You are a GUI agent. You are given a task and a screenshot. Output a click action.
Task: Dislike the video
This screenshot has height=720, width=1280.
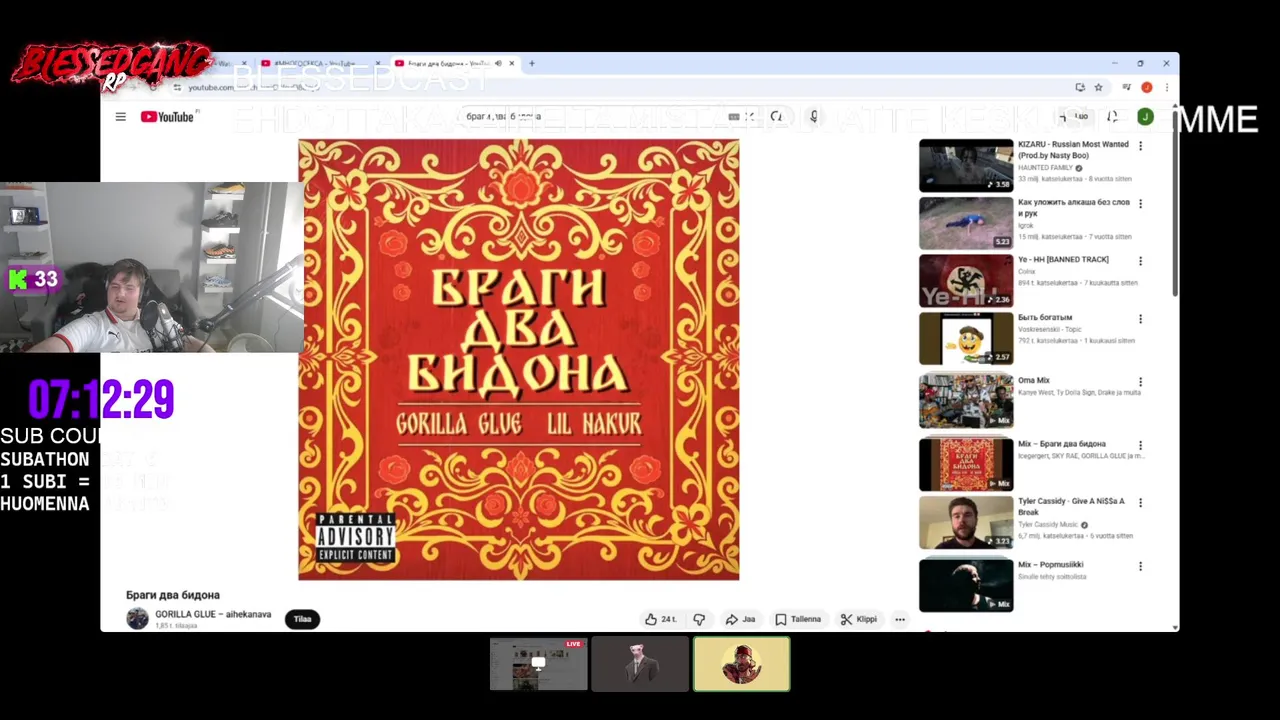coord(699,619)
